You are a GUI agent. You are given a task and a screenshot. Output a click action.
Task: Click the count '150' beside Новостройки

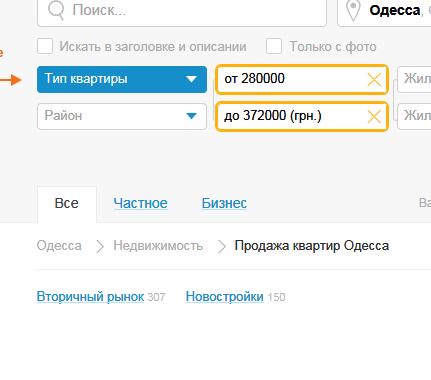click(276, 297)
